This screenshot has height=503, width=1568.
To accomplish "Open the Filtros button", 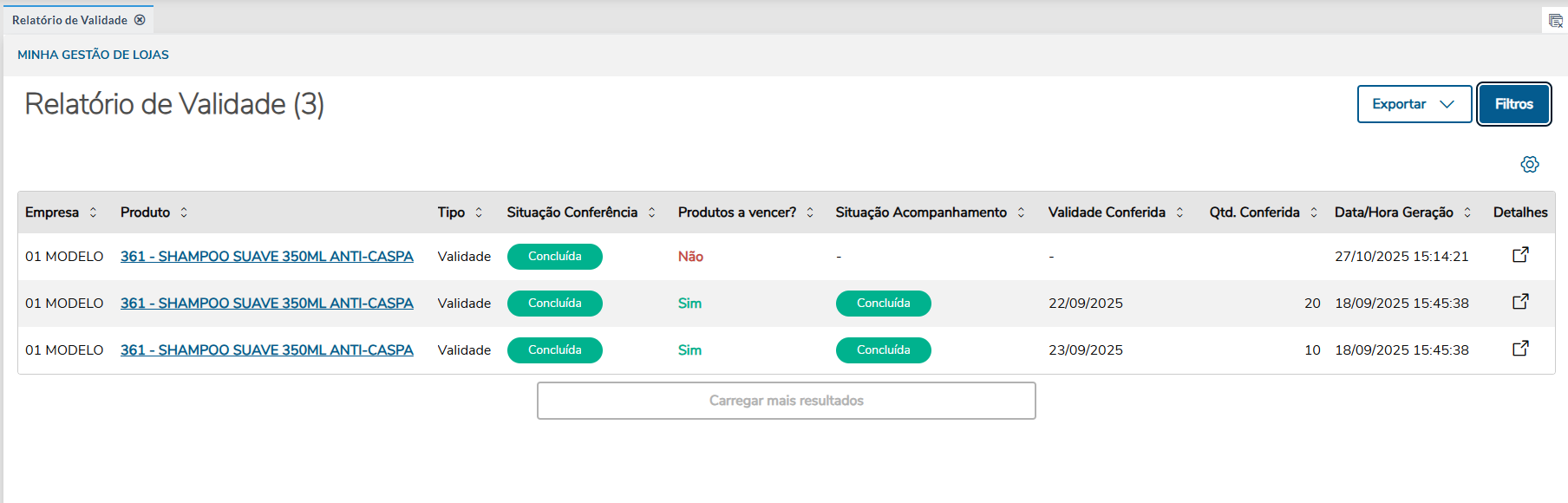I will coord(1513,104).
